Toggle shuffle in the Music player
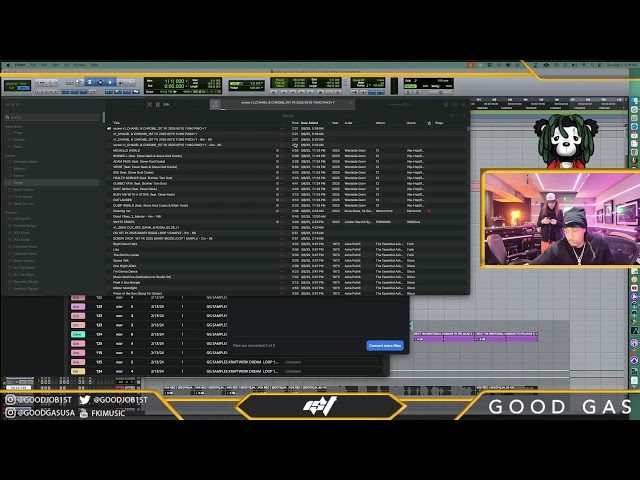This screenshot has height=480, width=640. tap(149, 104)
